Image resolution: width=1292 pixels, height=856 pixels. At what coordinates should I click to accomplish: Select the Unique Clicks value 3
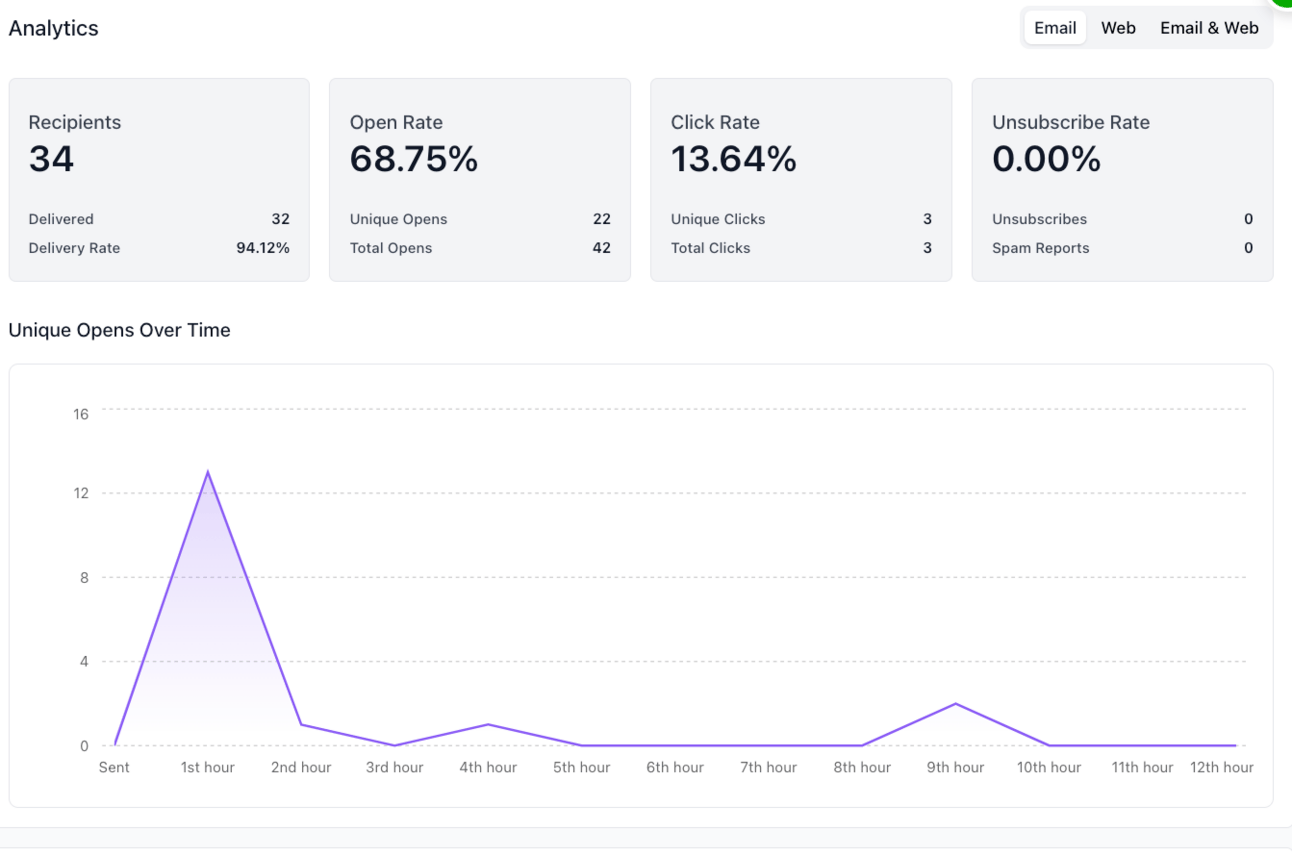928,219
